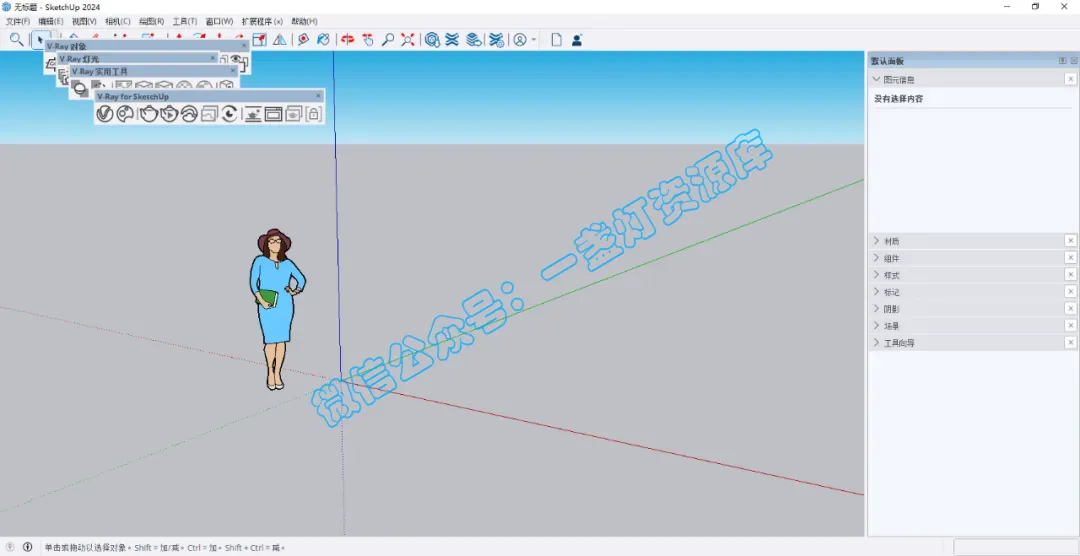Collapse the 图元信息 panel
This screenshot has width=1080, height=556.
click(876, 80)
